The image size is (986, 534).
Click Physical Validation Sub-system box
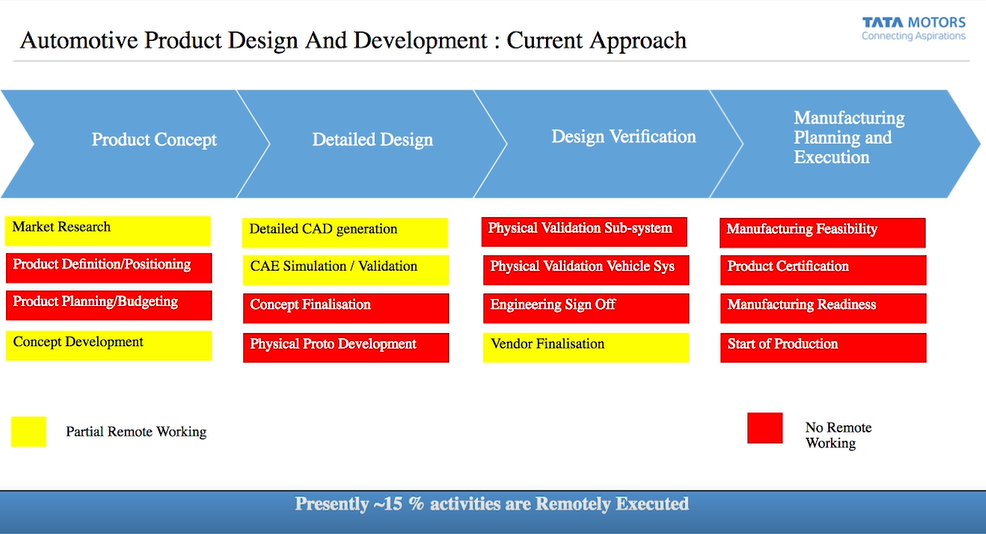[584, 231]
